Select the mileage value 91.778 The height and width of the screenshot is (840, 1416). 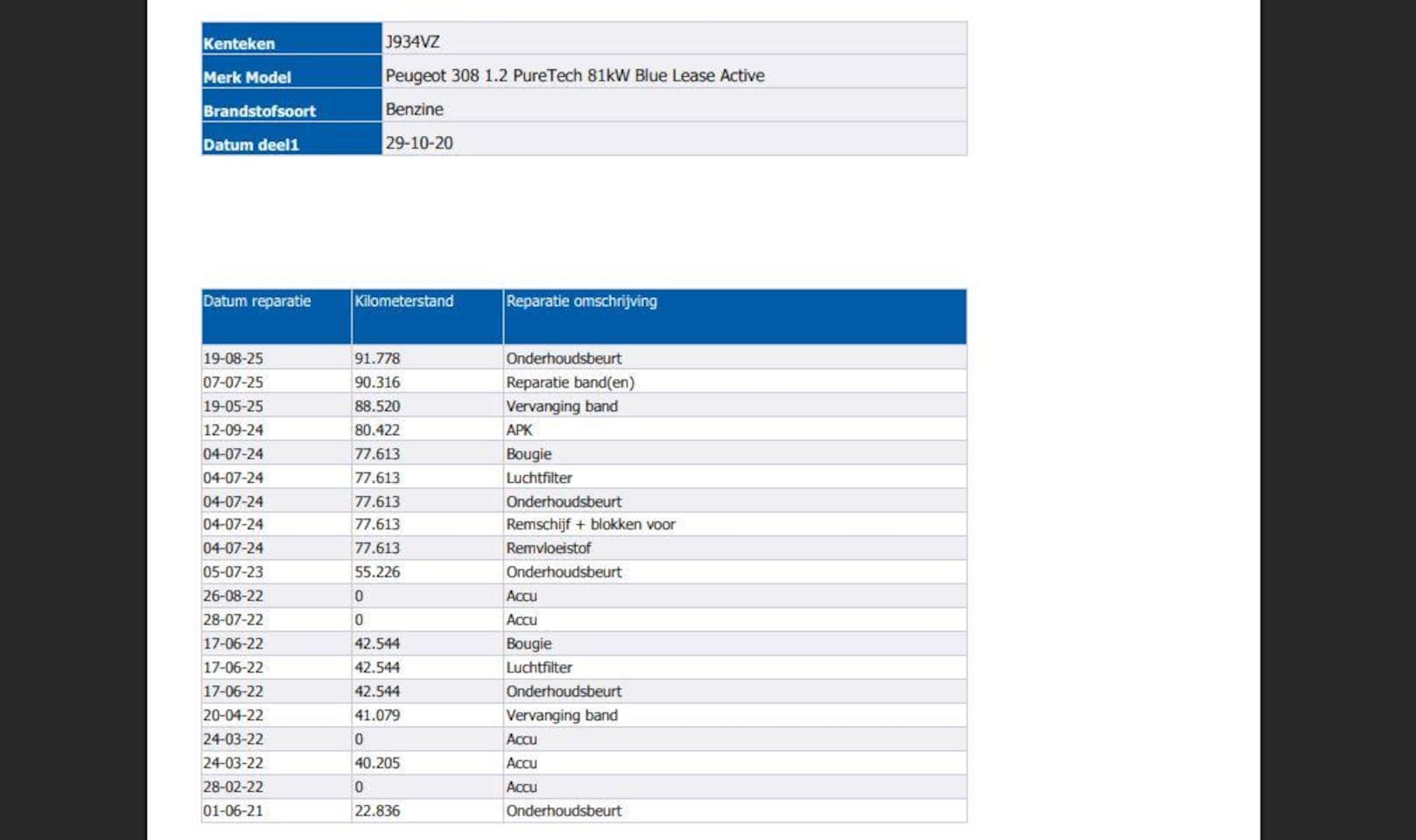(376, 359)
